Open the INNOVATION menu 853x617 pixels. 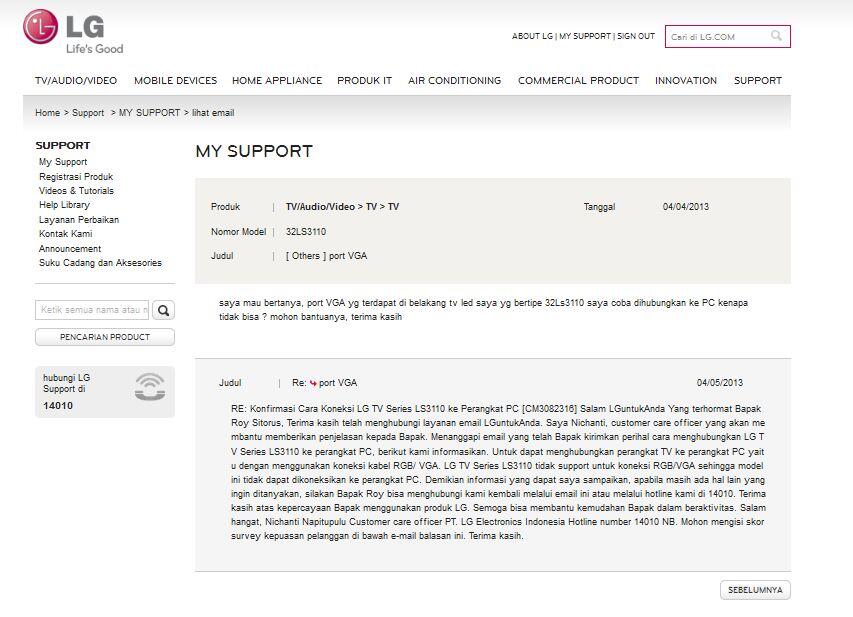click(686, 81)
